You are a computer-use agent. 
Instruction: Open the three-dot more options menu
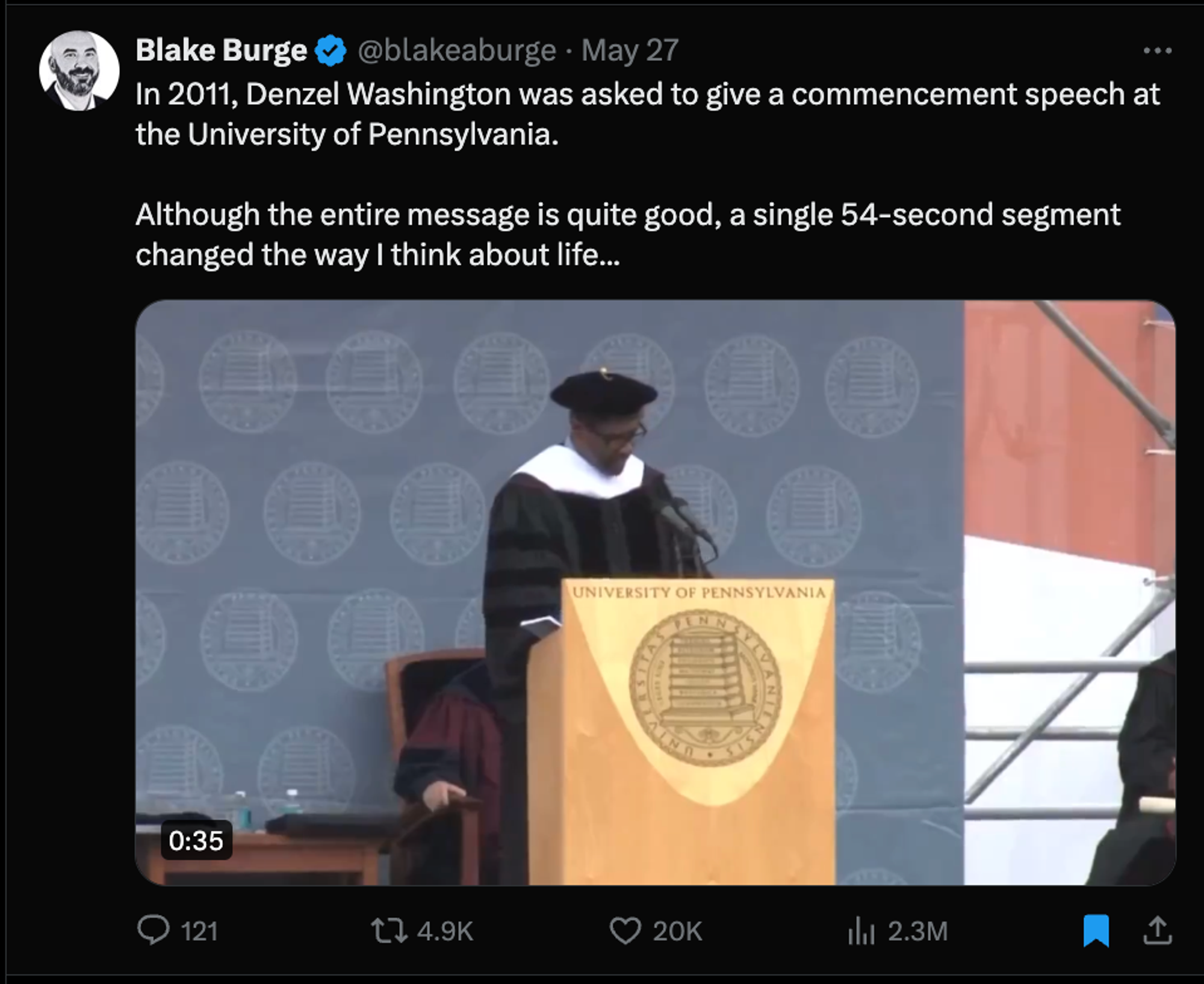(1157, 51)
